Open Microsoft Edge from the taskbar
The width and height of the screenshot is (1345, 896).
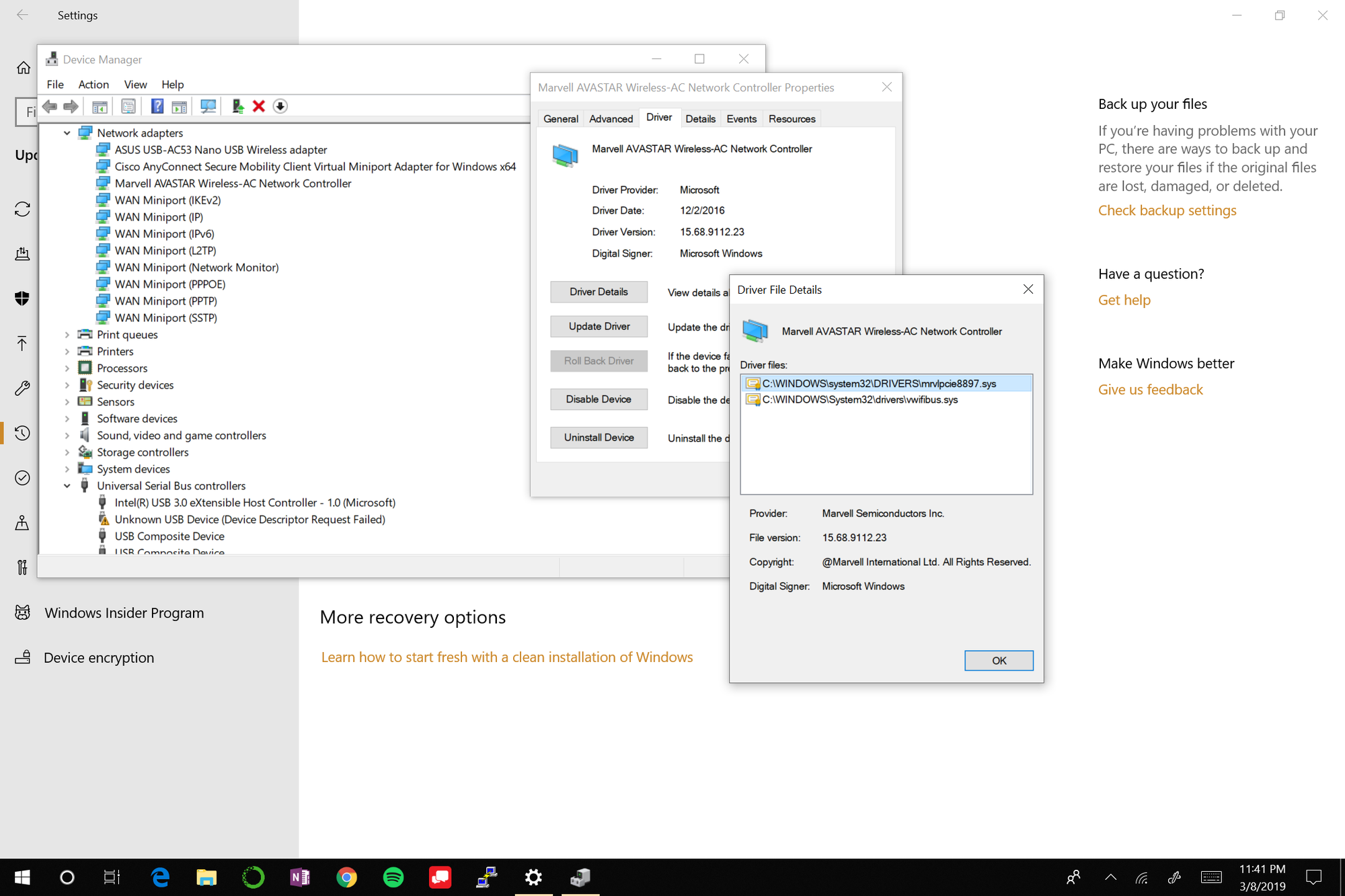click(160, 877)
